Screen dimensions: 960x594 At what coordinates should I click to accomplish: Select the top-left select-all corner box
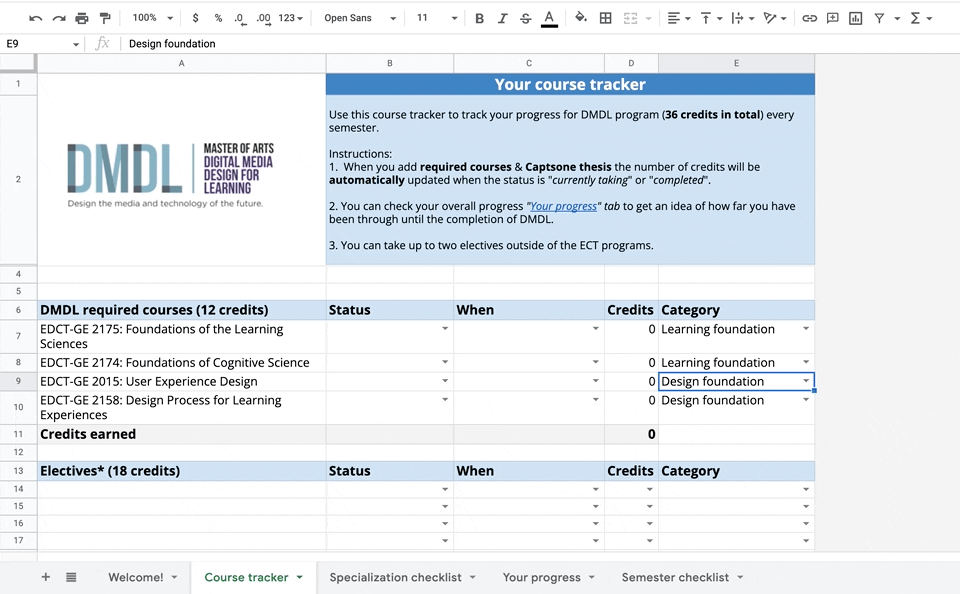(x=18, y=63)
